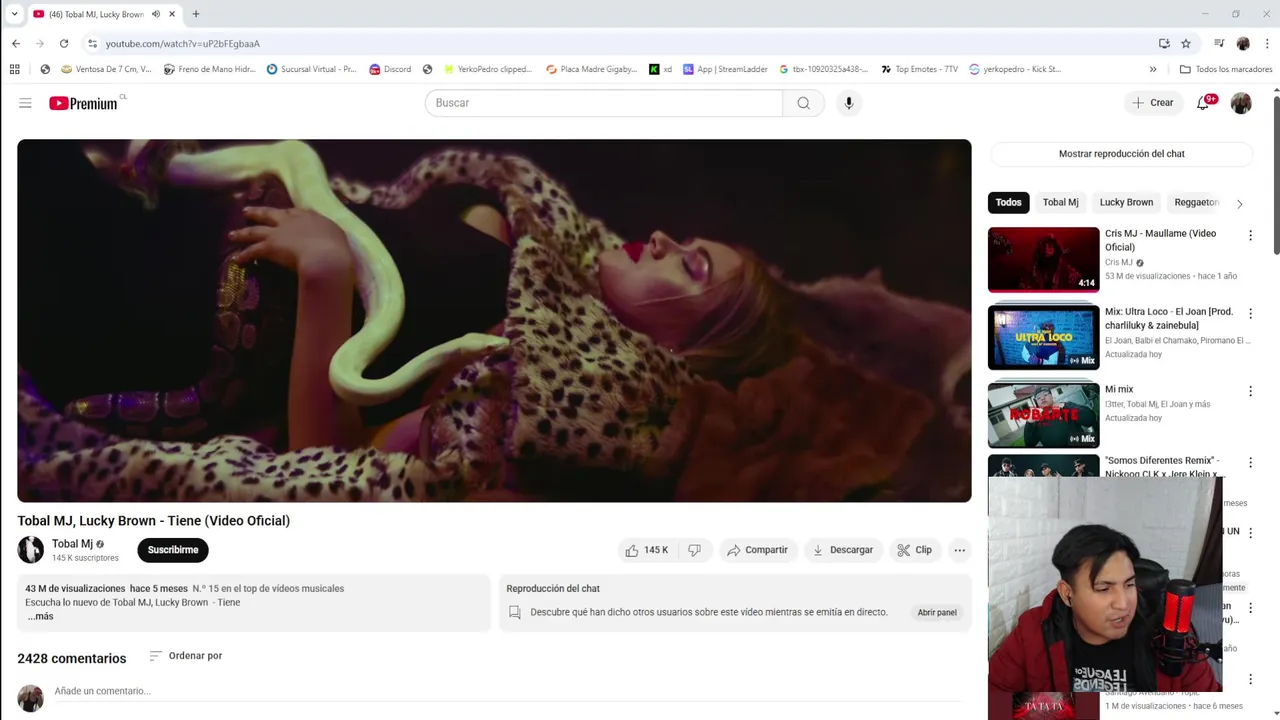This screenshot has height=720, width=1280.
Task: Open Ordenar por comments sort dropdown
Action: point(186,656)
